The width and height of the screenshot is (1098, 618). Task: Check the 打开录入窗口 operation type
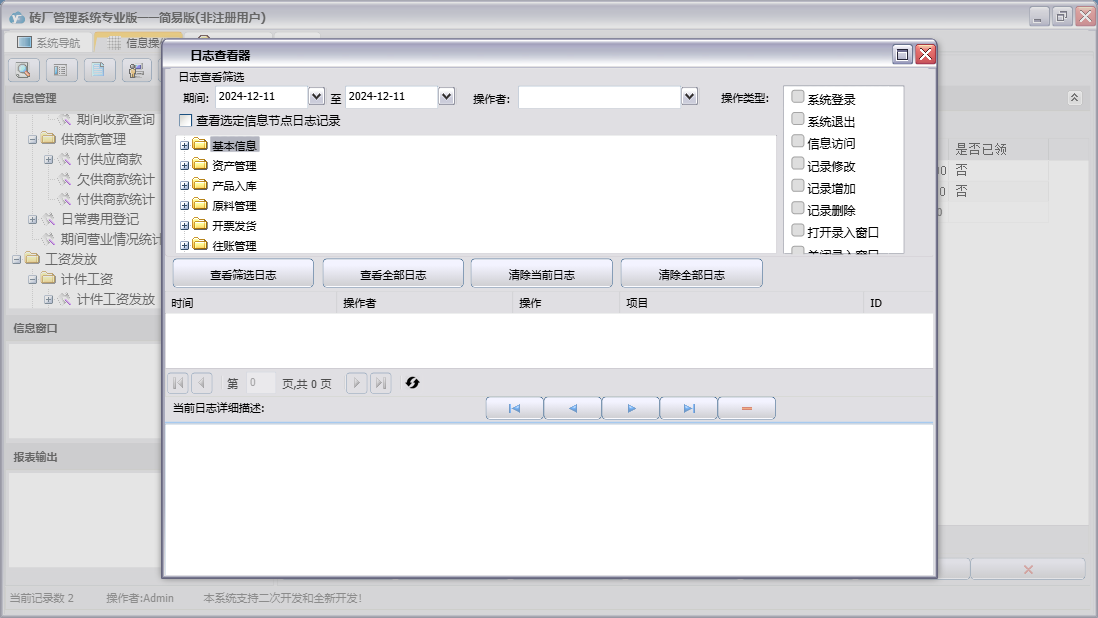click(x=798, y=230)
